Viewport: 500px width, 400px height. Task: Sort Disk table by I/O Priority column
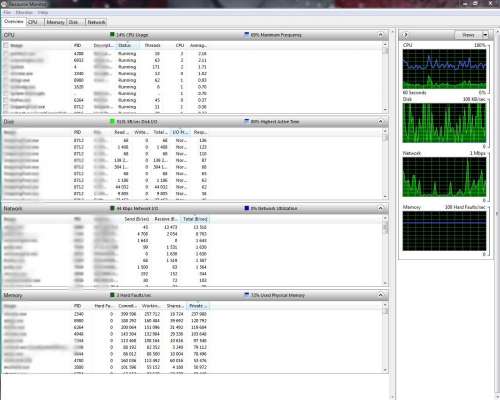pyautogui.click(x=180, y=132)
